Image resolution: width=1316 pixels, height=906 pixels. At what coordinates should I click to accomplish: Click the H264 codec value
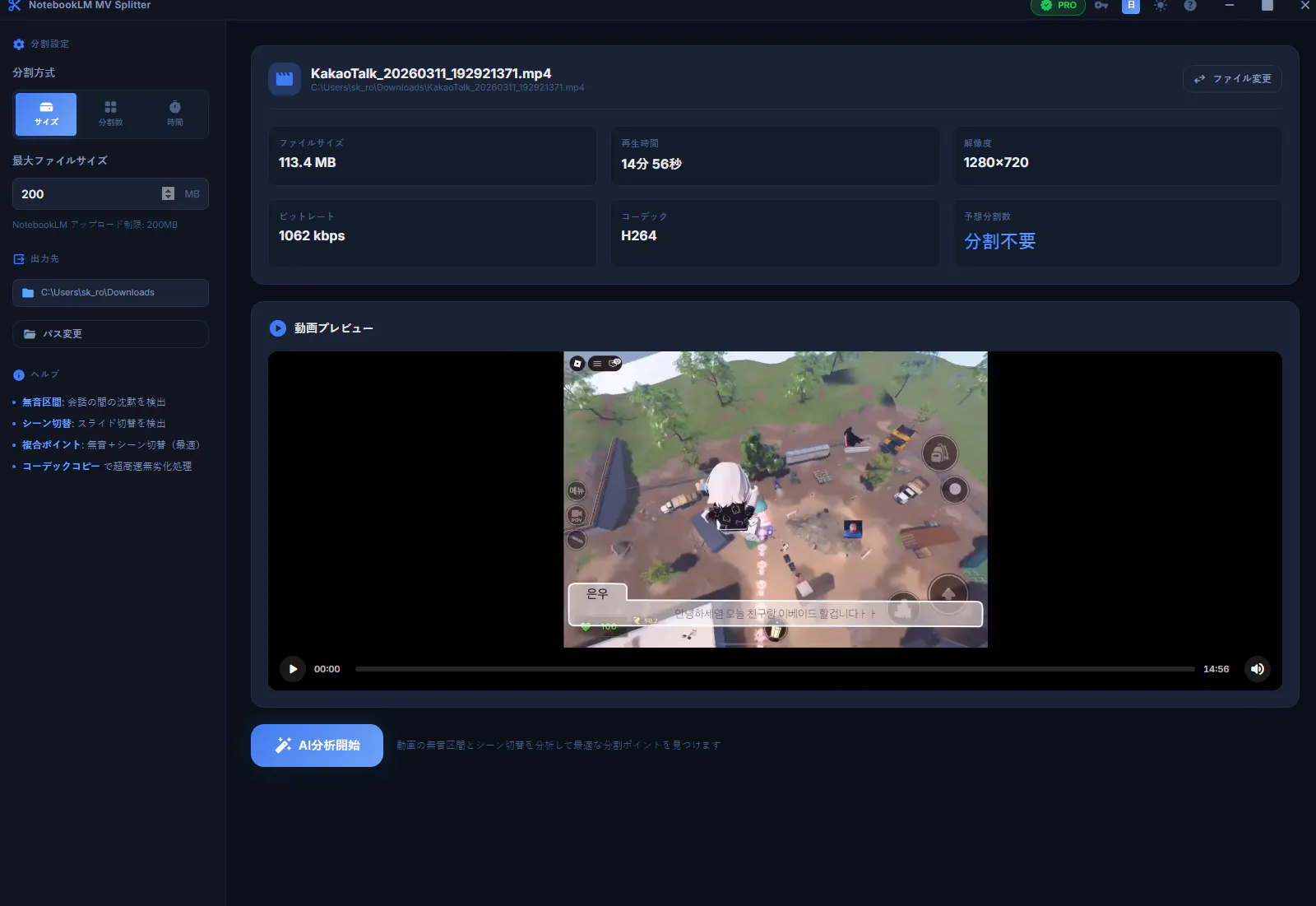click(x=639, y=236)
